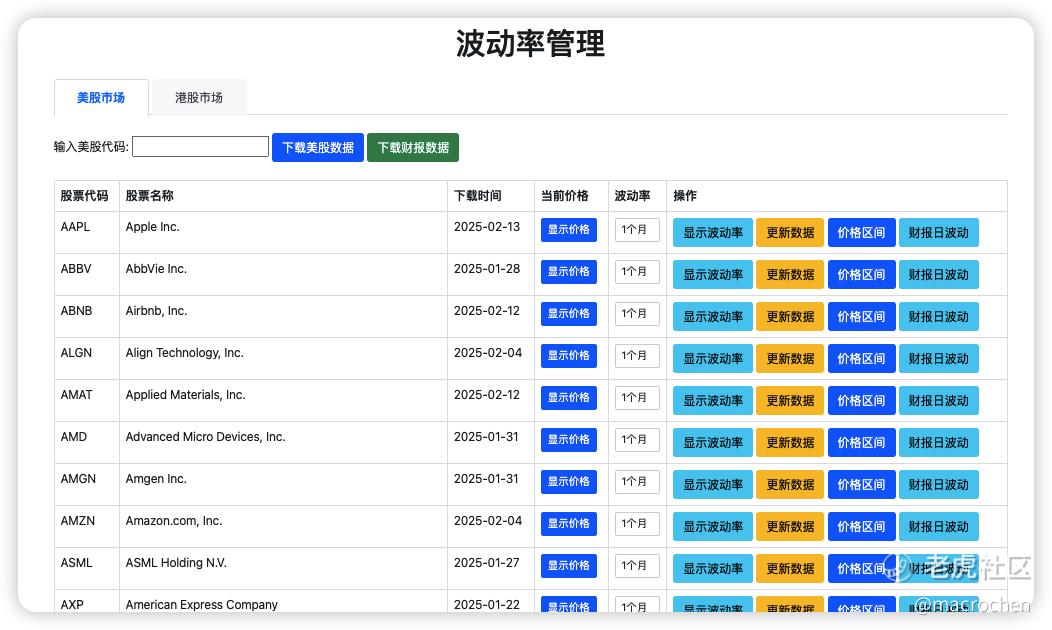The width and height of the screenshot is (1052, 630).
Task: Show price for AMZN row
Action: [x=569, y=523]
